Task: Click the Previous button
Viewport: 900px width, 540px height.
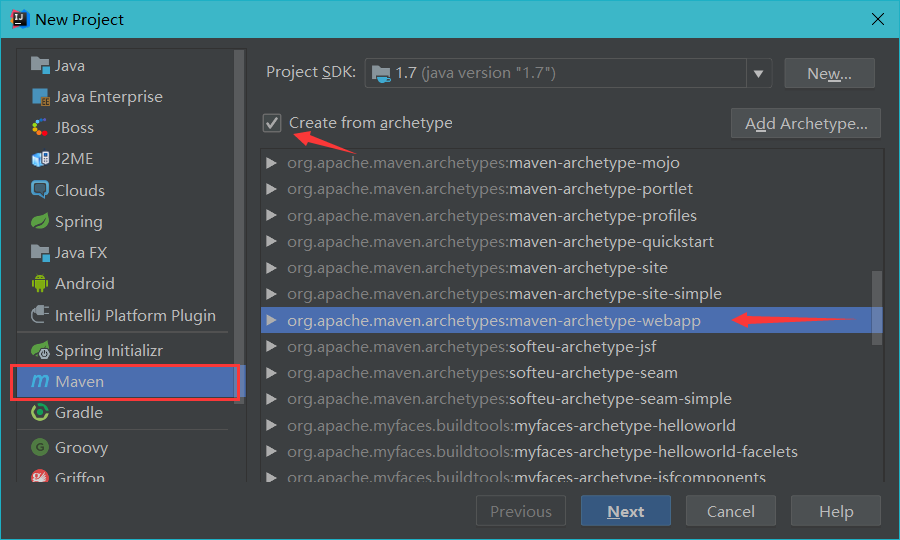Action: coord(521,511)
